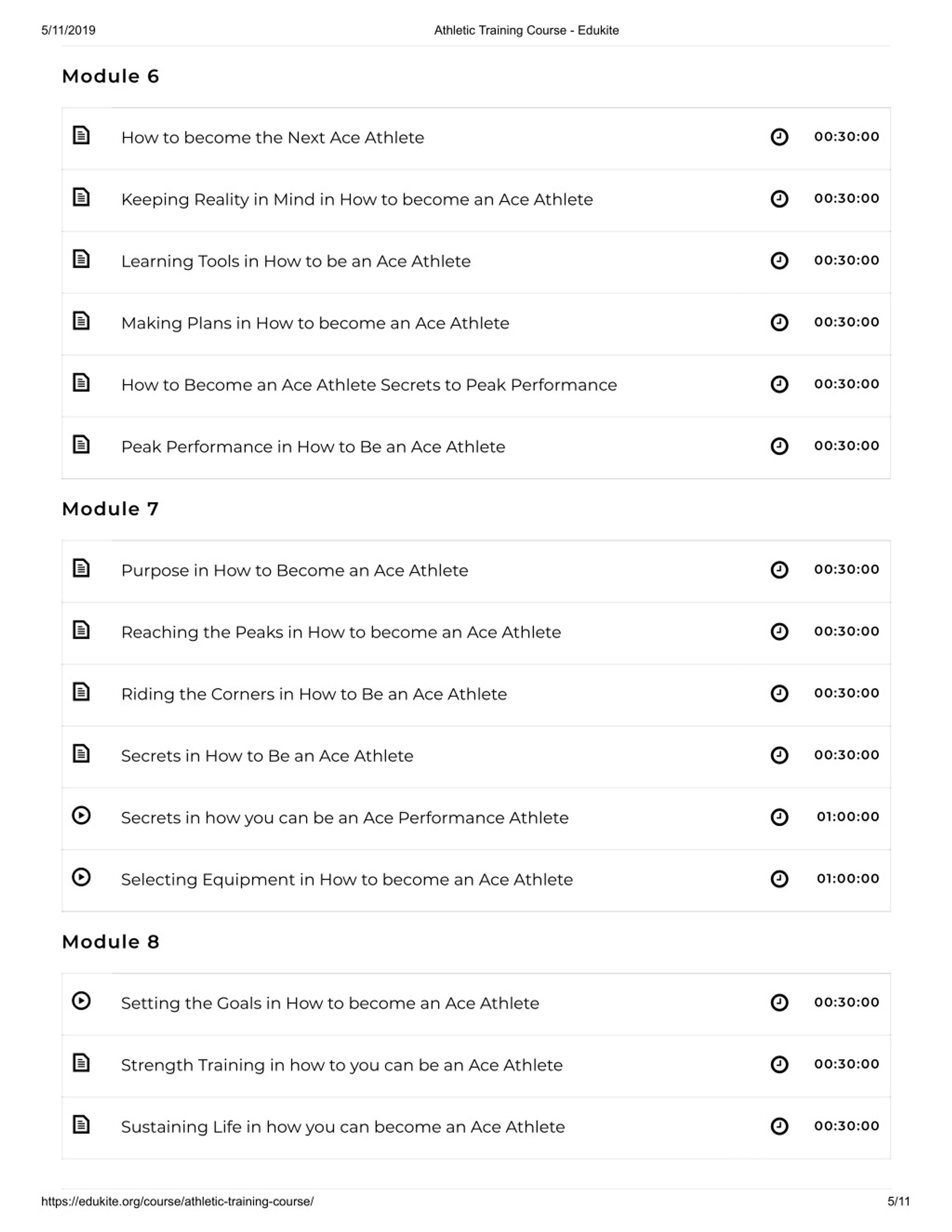This screenshot has height=1232, width=952.
Task: Click clock icon on 'Purpose in How to Become' row
Action: point(779,570)
